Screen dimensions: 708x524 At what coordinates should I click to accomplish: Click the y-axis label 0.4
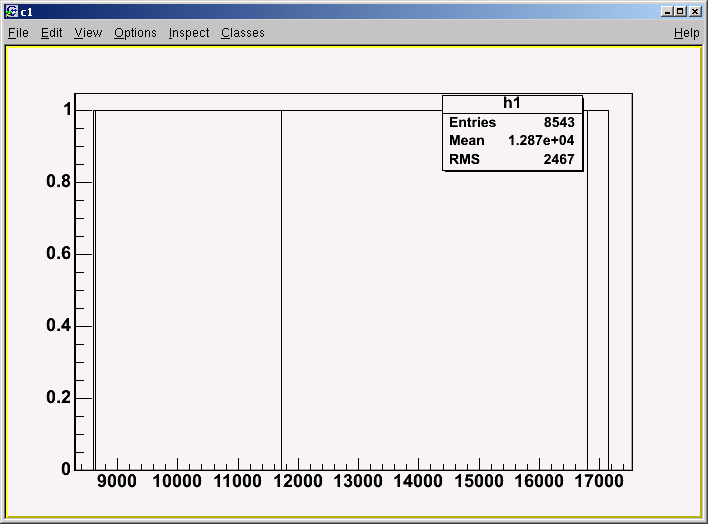[x=59, y=325]
